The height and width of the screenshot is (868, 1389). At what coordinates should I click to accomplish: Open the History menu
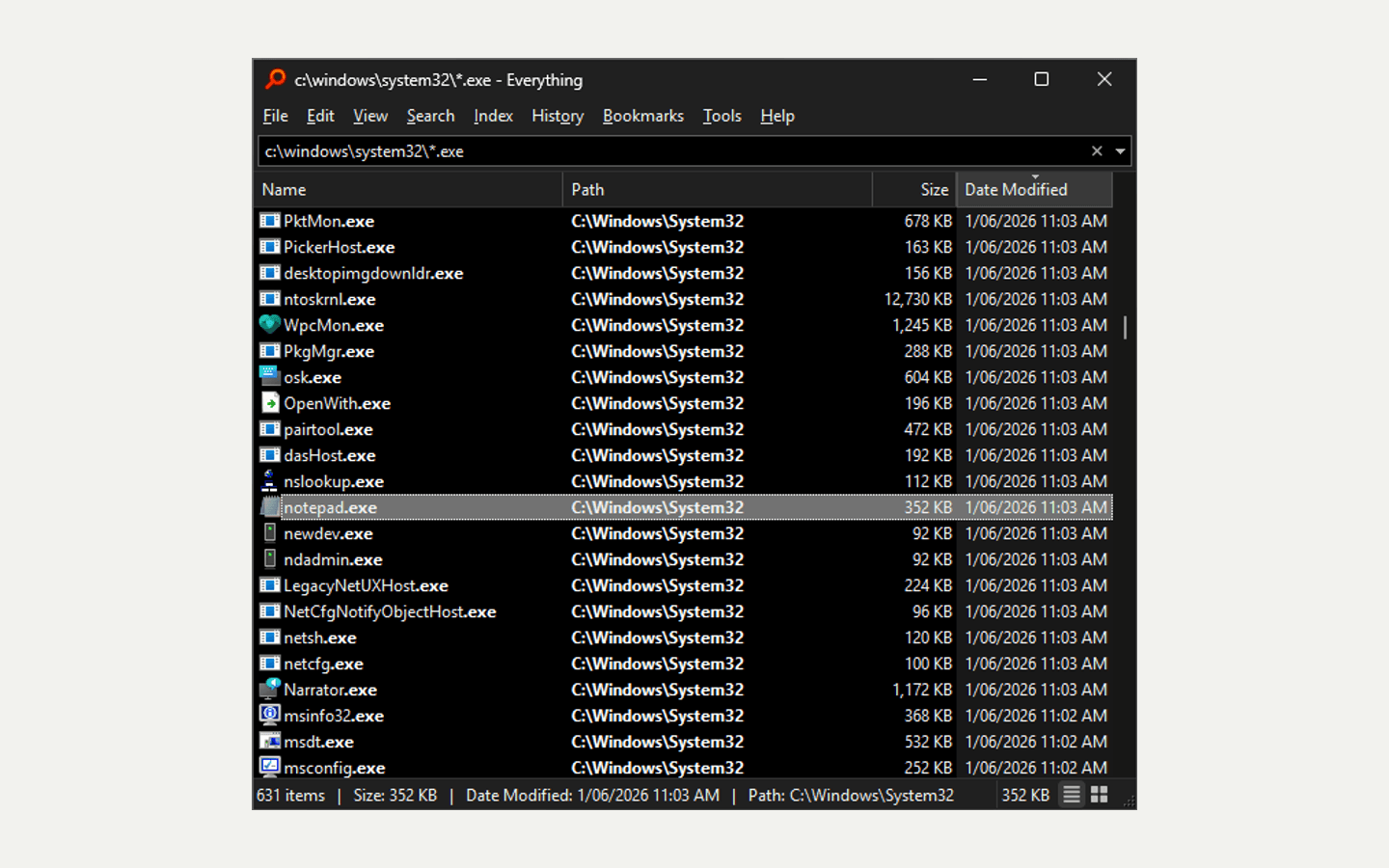pyautogui.click(x=558, y=116)
